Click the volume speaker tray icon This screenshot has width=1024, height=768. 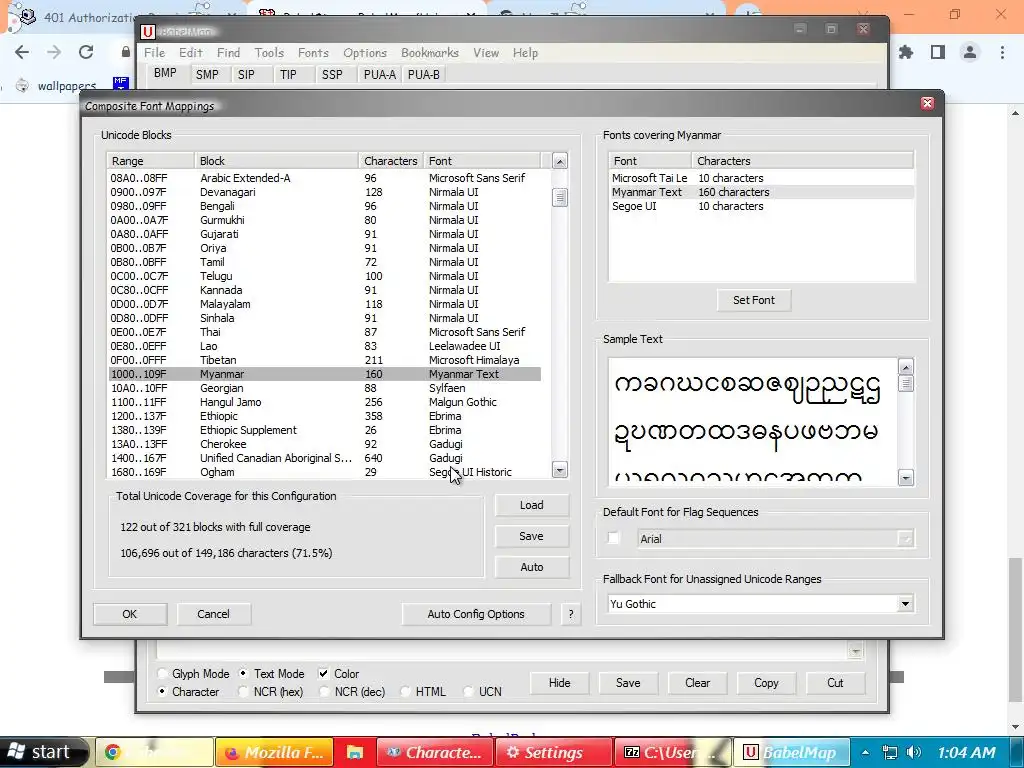tap(914, 752)
